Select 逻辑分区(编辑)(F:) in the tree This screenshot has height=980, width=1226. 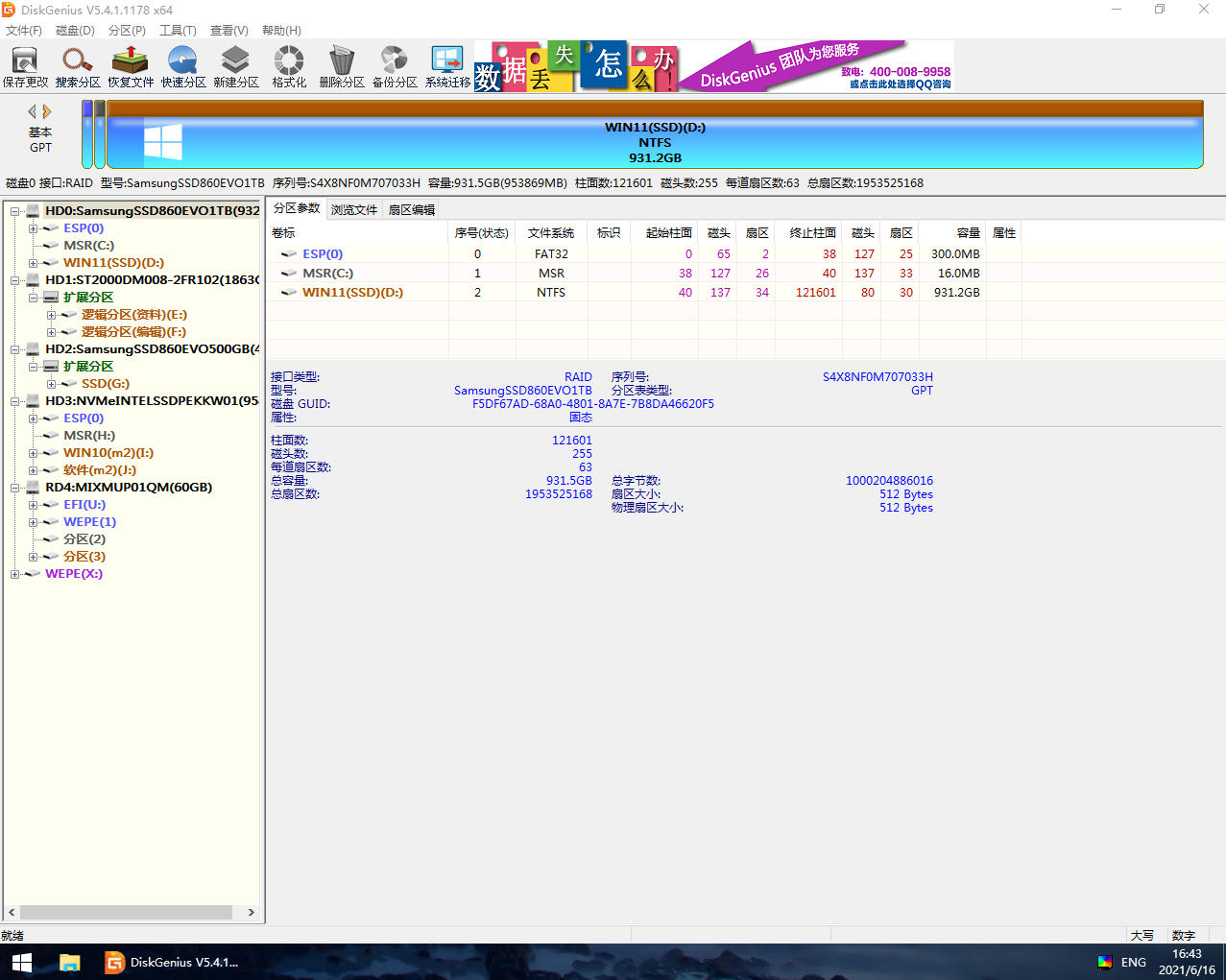coord(133,331)
